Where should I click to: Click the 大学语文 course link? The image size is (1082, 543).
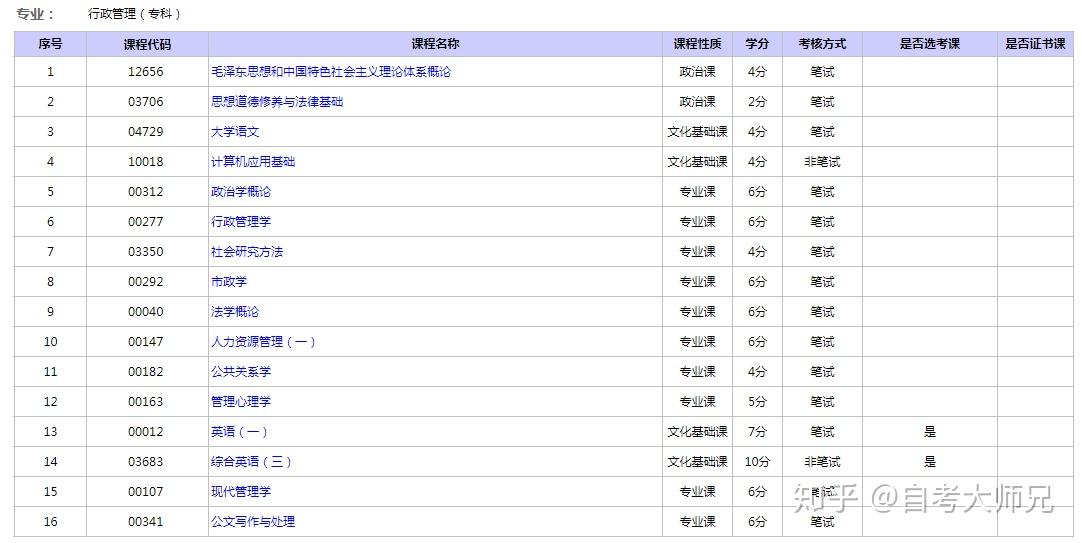235,132
